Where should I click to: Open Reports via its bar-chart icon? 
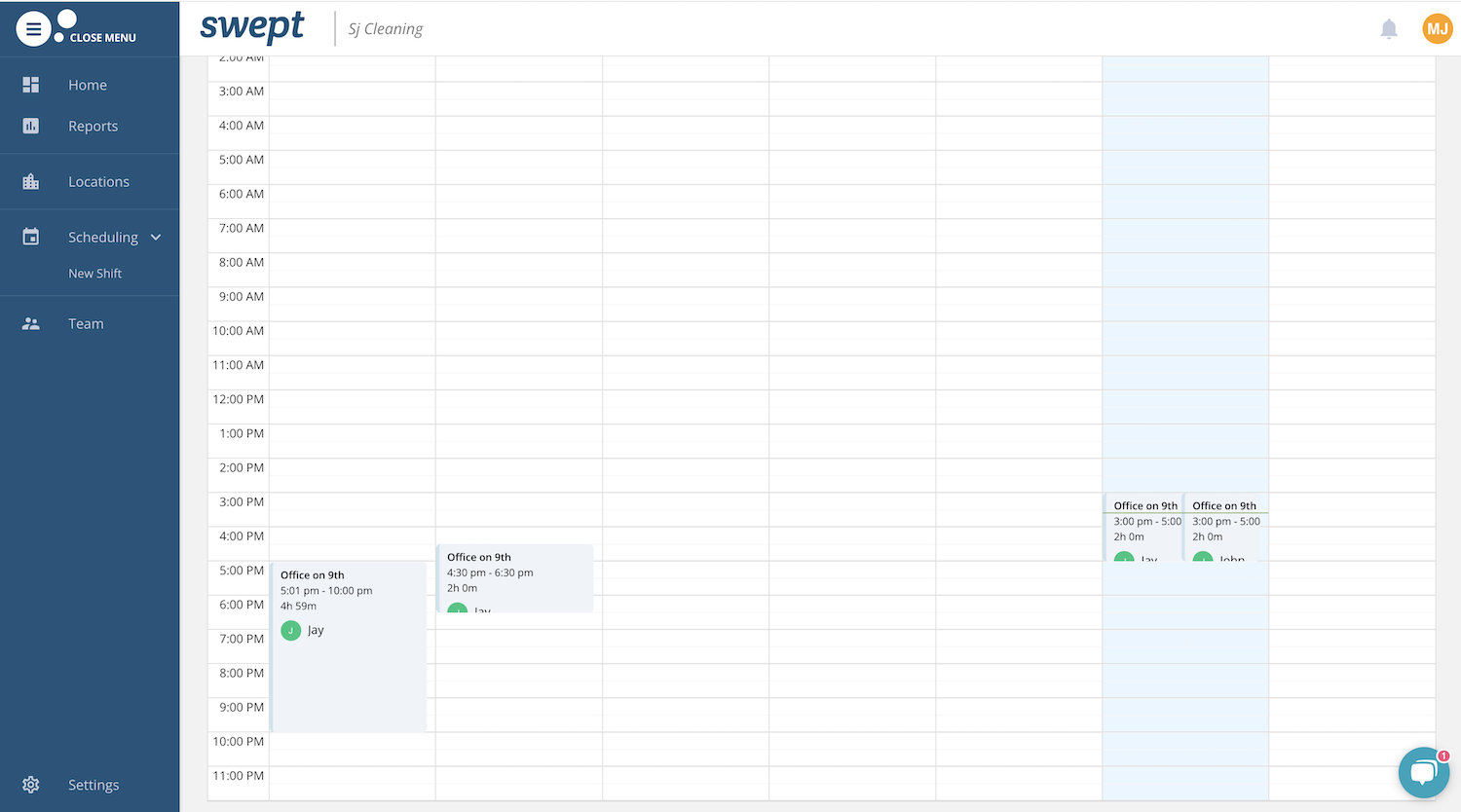30,126
